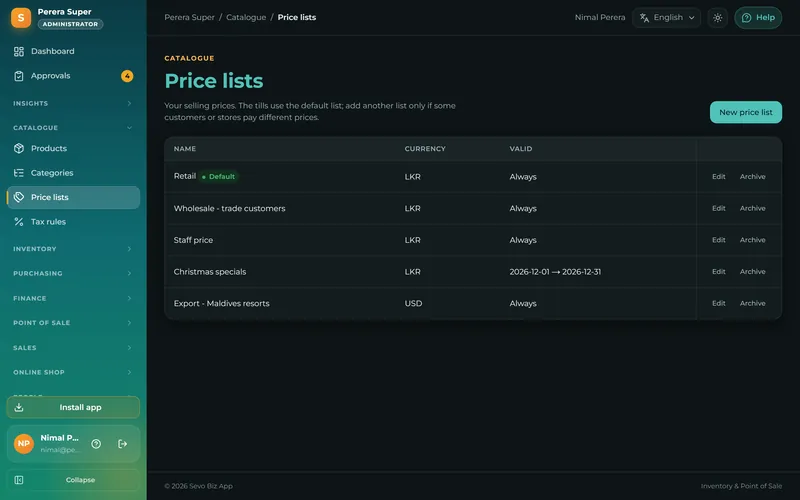Go to Catalogue breadcrumb
800x500 pixels.
point(246,17)
